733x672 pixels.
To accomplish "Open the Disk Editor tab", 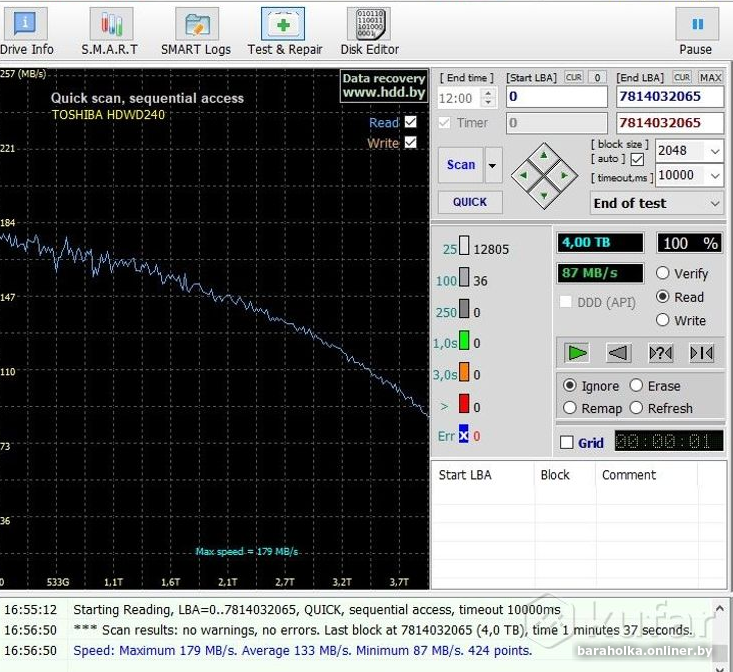I will pyautogui.click(x=369, y=30).
